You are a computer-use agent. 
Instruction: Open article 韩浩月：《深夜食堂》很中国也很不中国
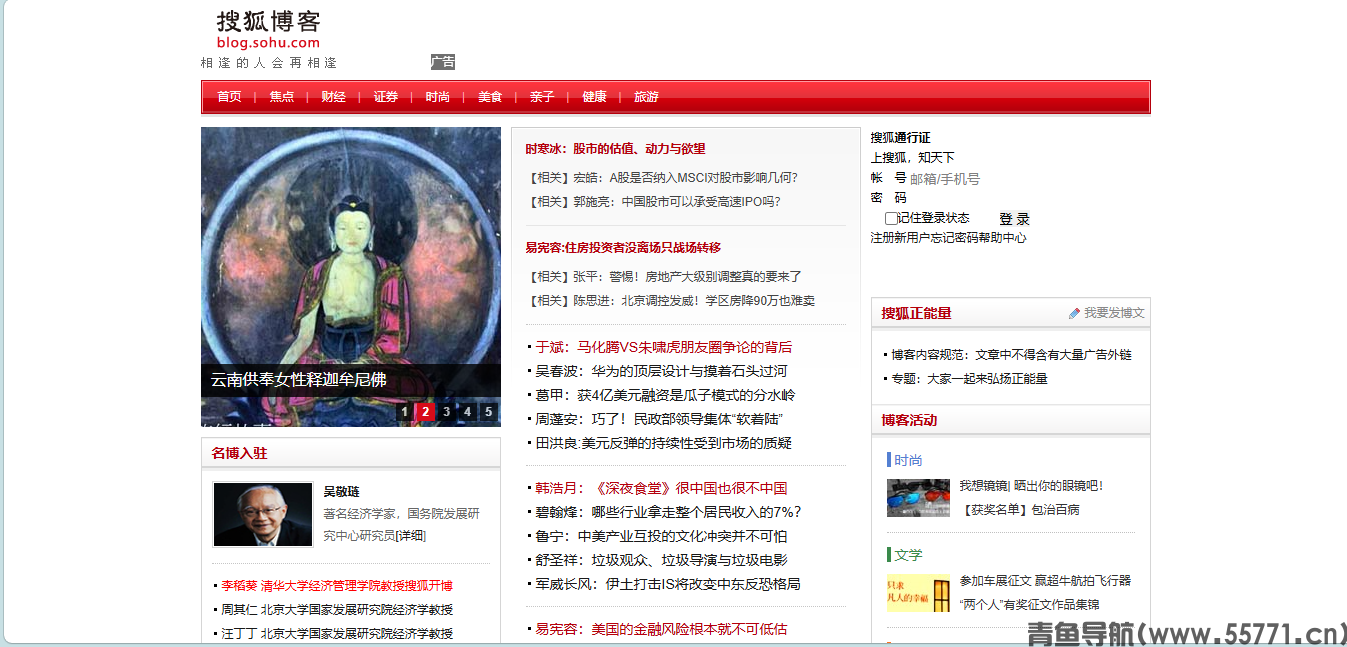tap(661, 488)
